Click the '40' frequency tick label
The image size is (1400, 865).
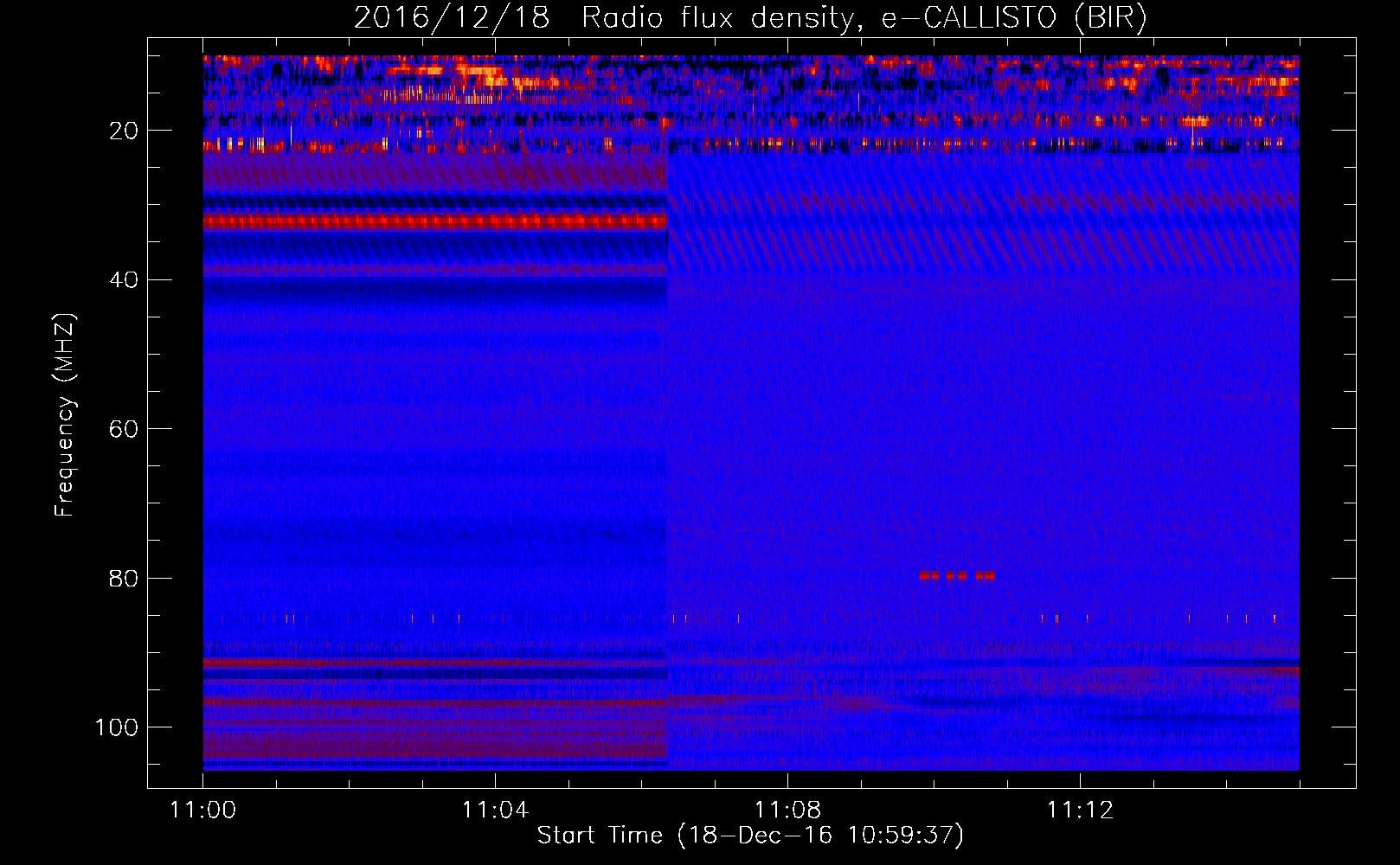(x=124, y=280)
